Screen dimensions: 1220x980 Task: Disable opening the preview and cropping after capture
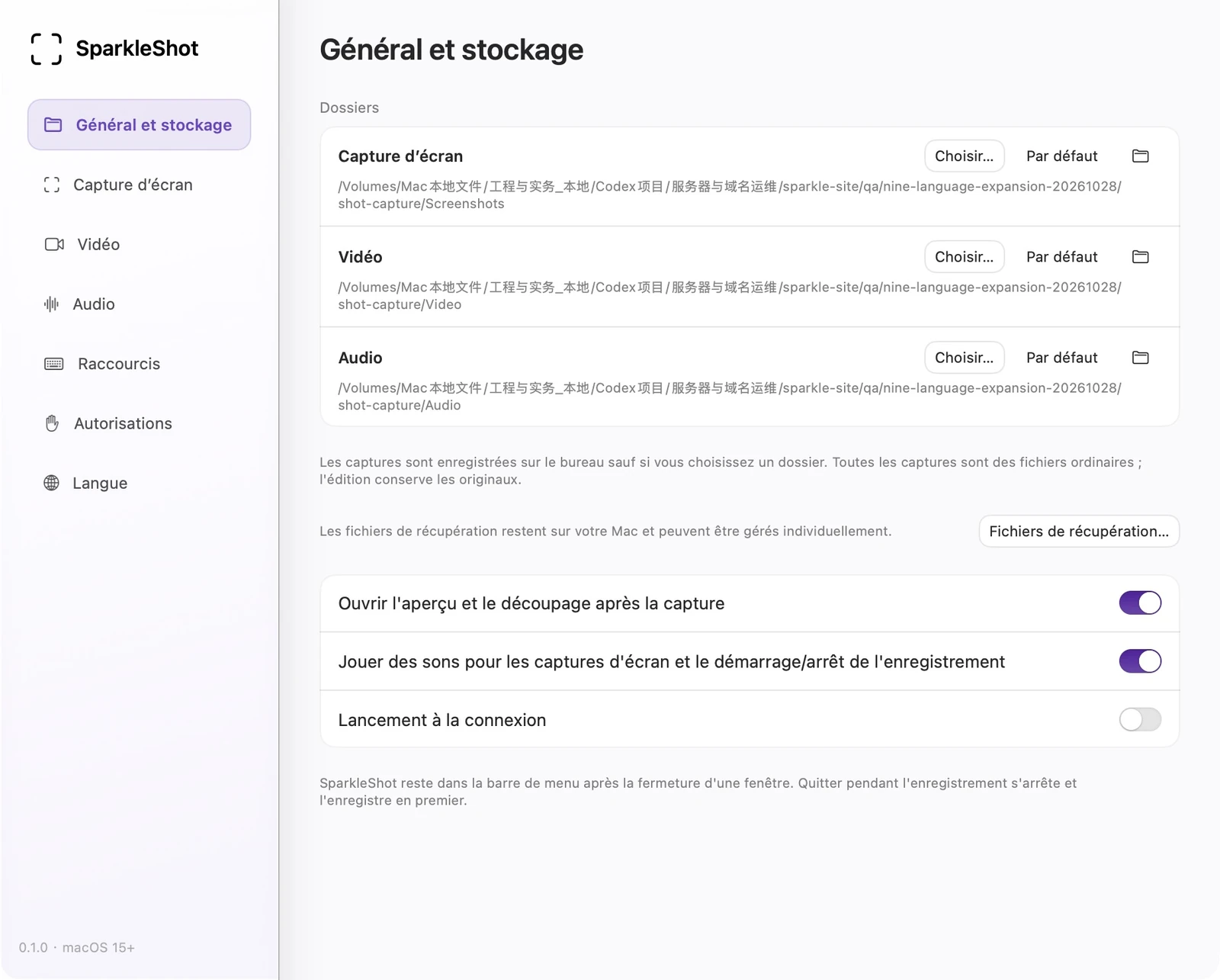(1140, 602)
